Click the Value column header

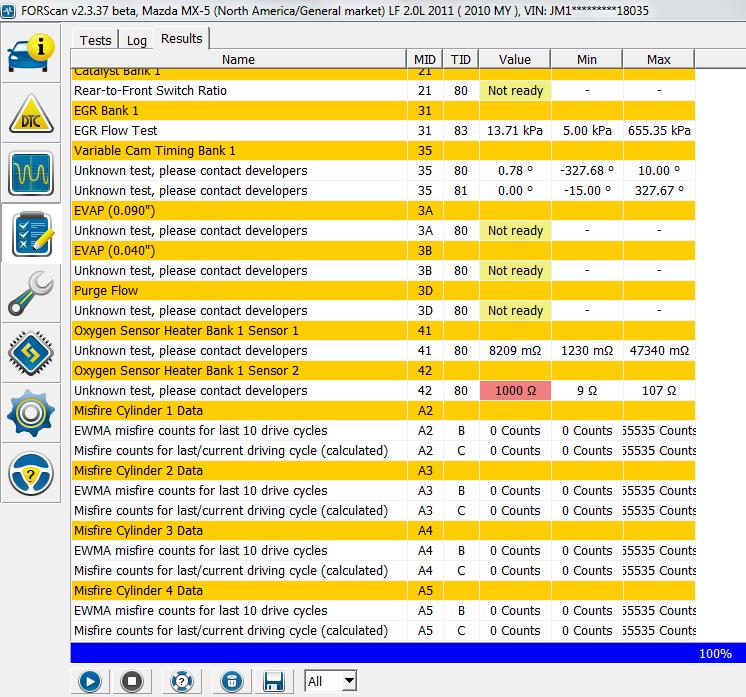pos(515,59)
